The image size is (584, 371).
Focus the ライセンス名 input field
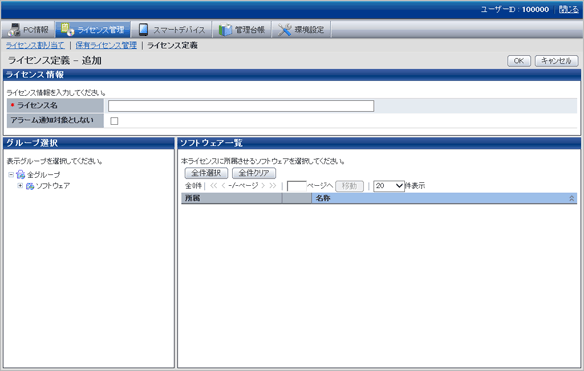241,106
